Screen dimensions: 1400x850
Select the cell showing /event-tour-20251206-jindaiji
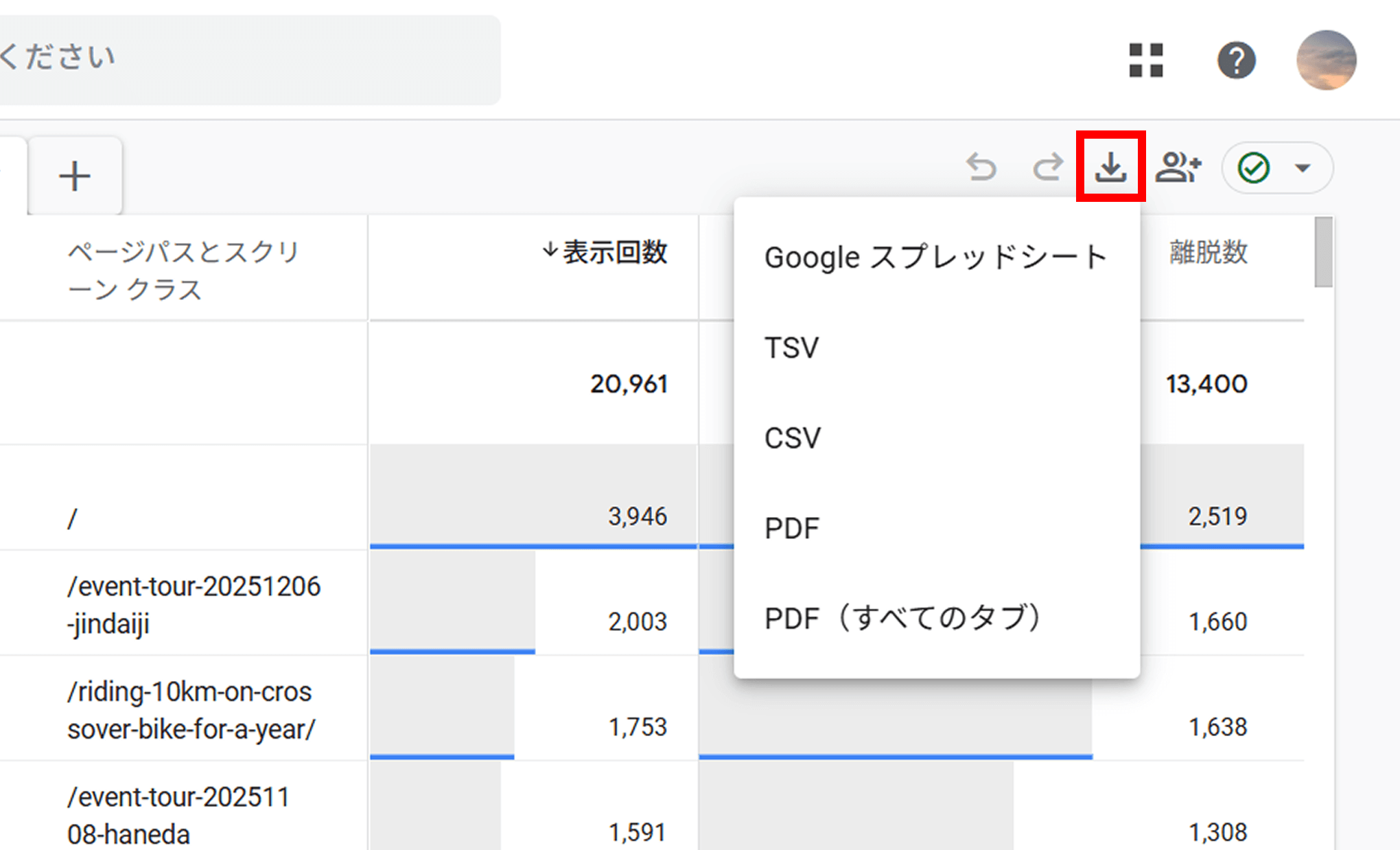point(194,604)
